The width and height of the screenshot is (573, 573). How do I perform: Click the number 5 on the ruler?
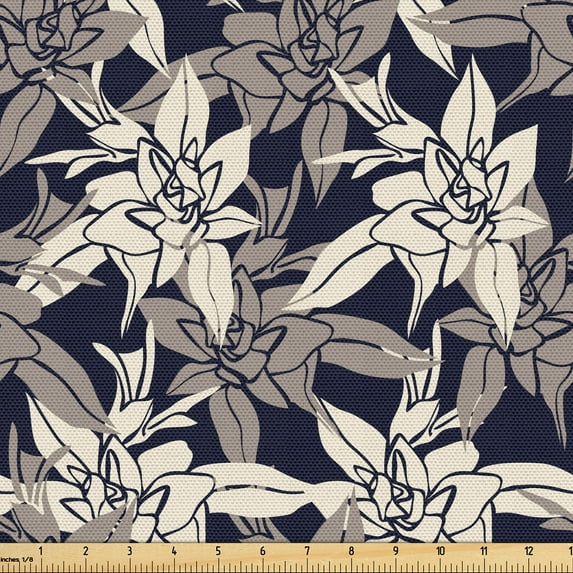click(x=218, y=551)
